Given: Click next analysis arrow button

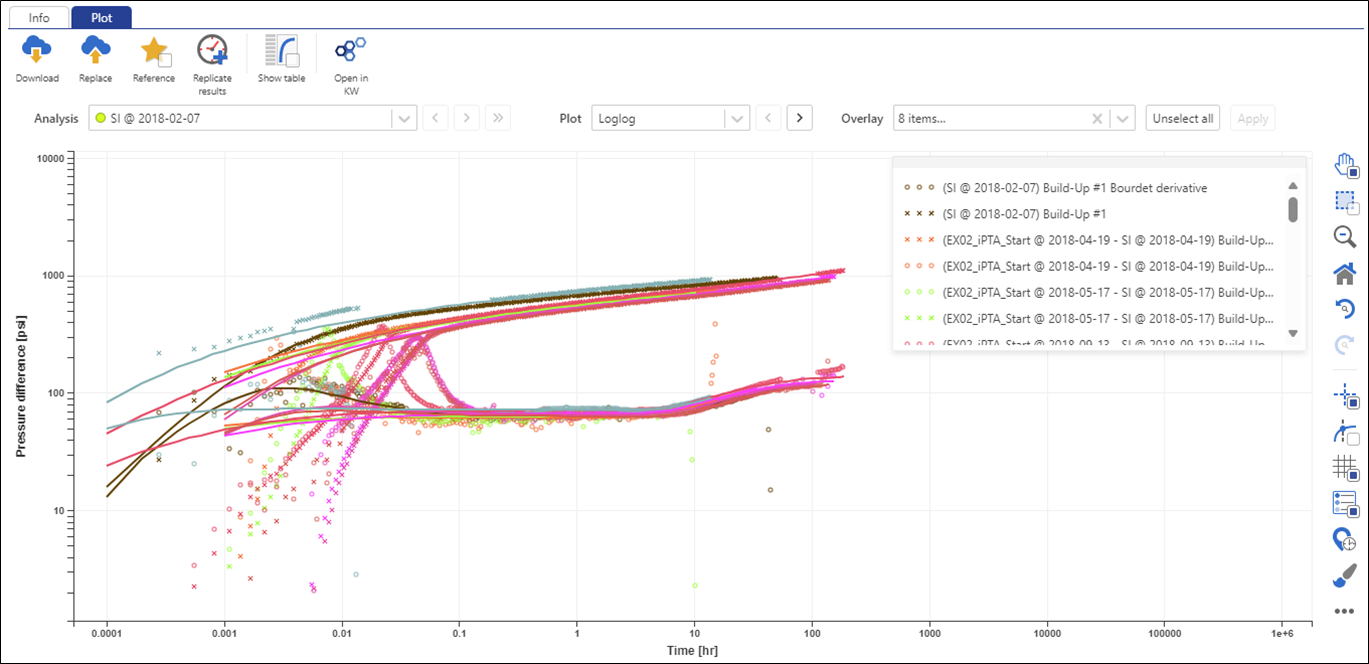Looking at the screenshot, I should pos(466,118).
